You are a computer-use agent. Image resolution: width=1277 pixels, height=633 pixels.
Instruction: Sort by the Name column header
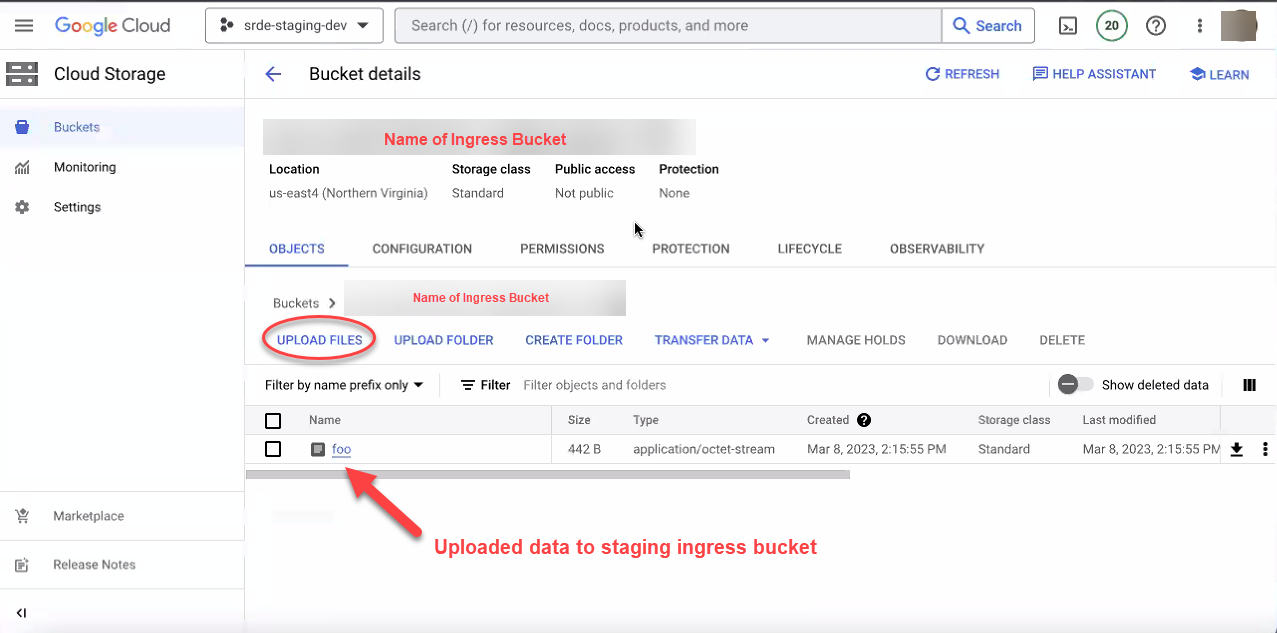(325, 420)
